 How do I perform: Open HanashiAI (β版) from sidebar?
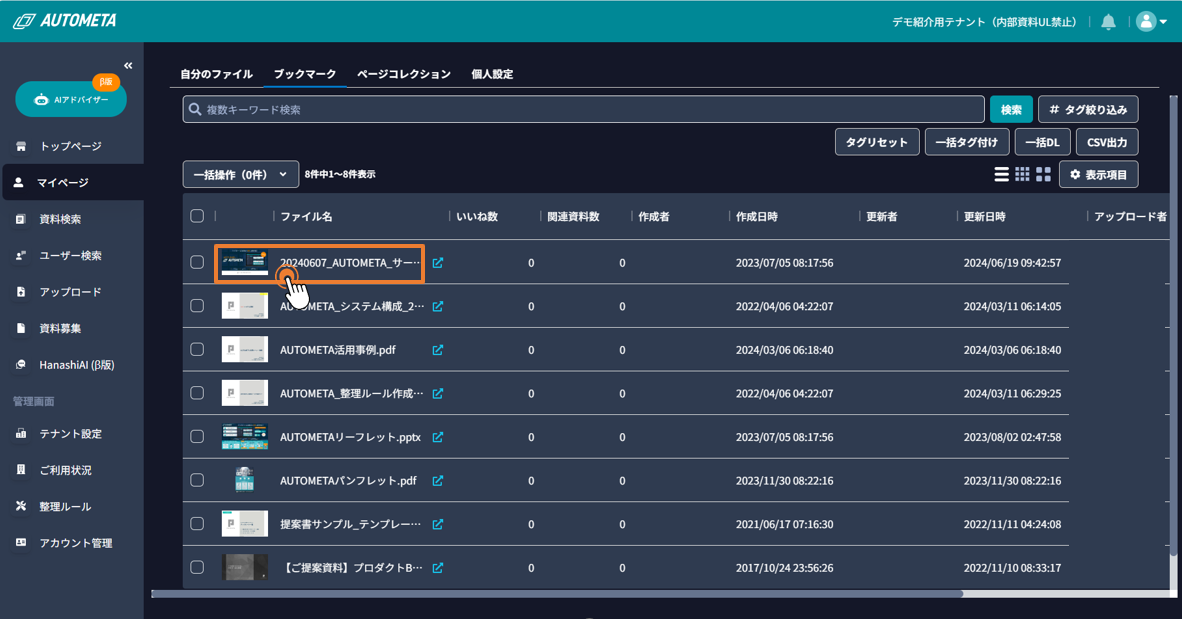(77, 365)
